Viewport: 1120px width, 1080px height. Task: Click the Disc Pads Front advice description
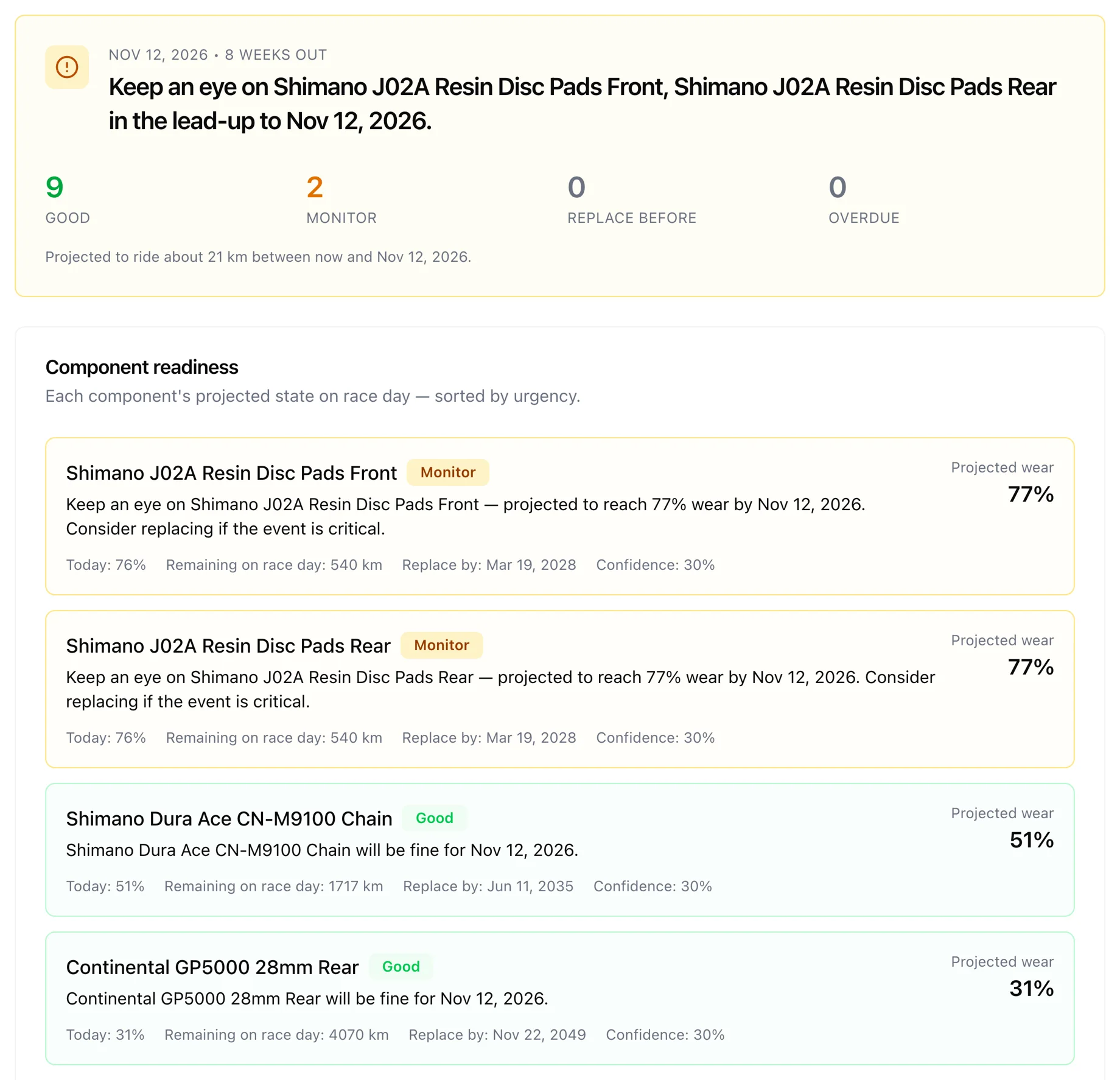pyautogui.click(x=466, y=516)
